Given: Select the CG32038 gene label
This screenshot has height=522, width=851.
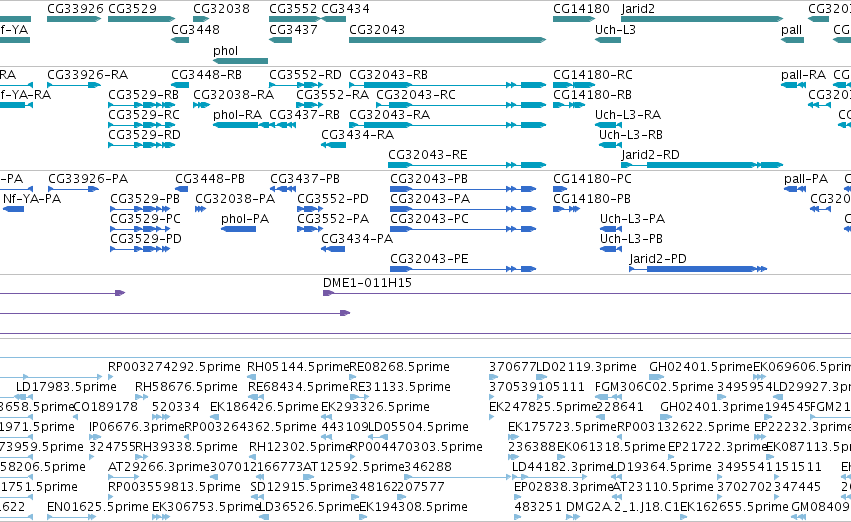Looking at the screenshot, I should point(221,9).
